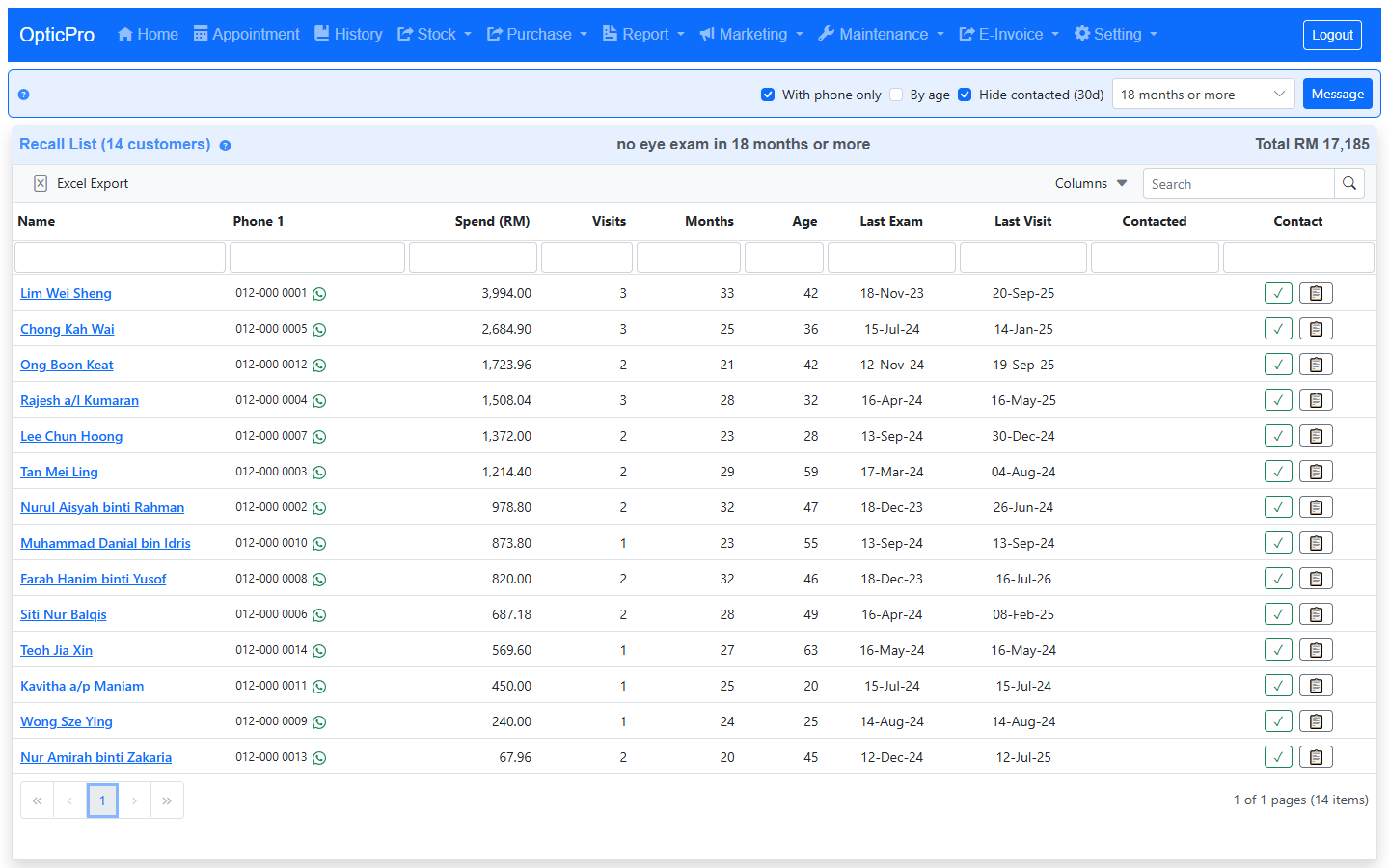Click the help icon beside Recall List title
The width and height of the screenshot is (1389, 868).
[225, 146]
